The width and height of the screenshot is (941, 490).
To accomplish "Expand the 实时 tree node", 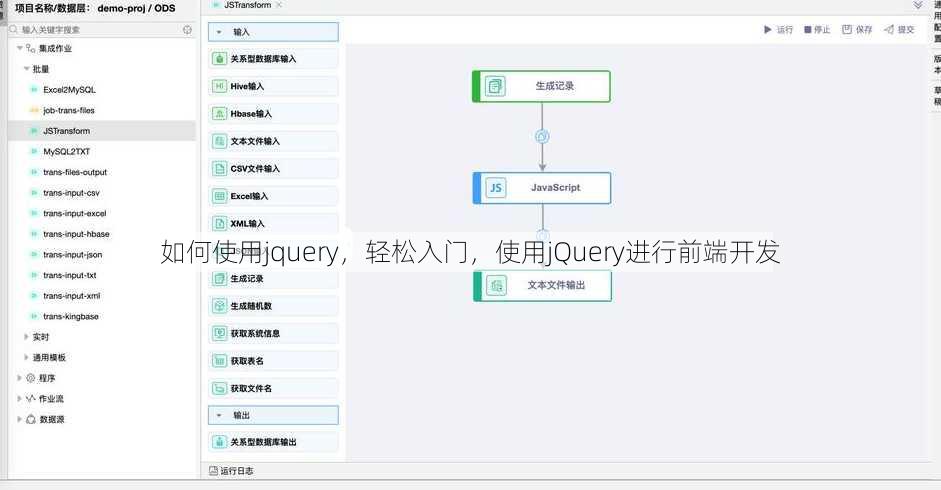I will click(x=26, y=337).
